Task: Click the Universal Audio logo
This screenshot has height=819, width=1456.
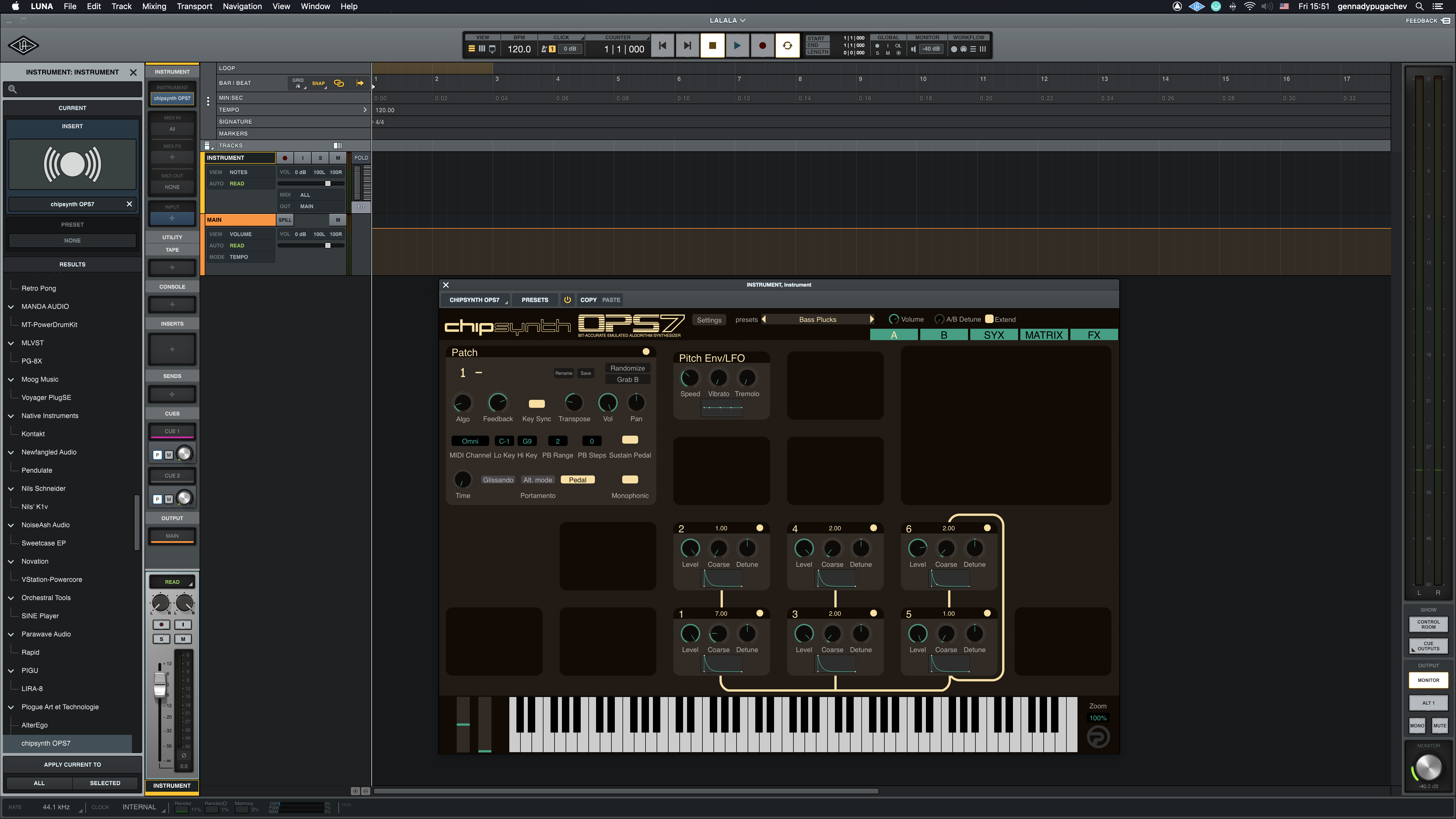Action: click(x=23, y=45)
